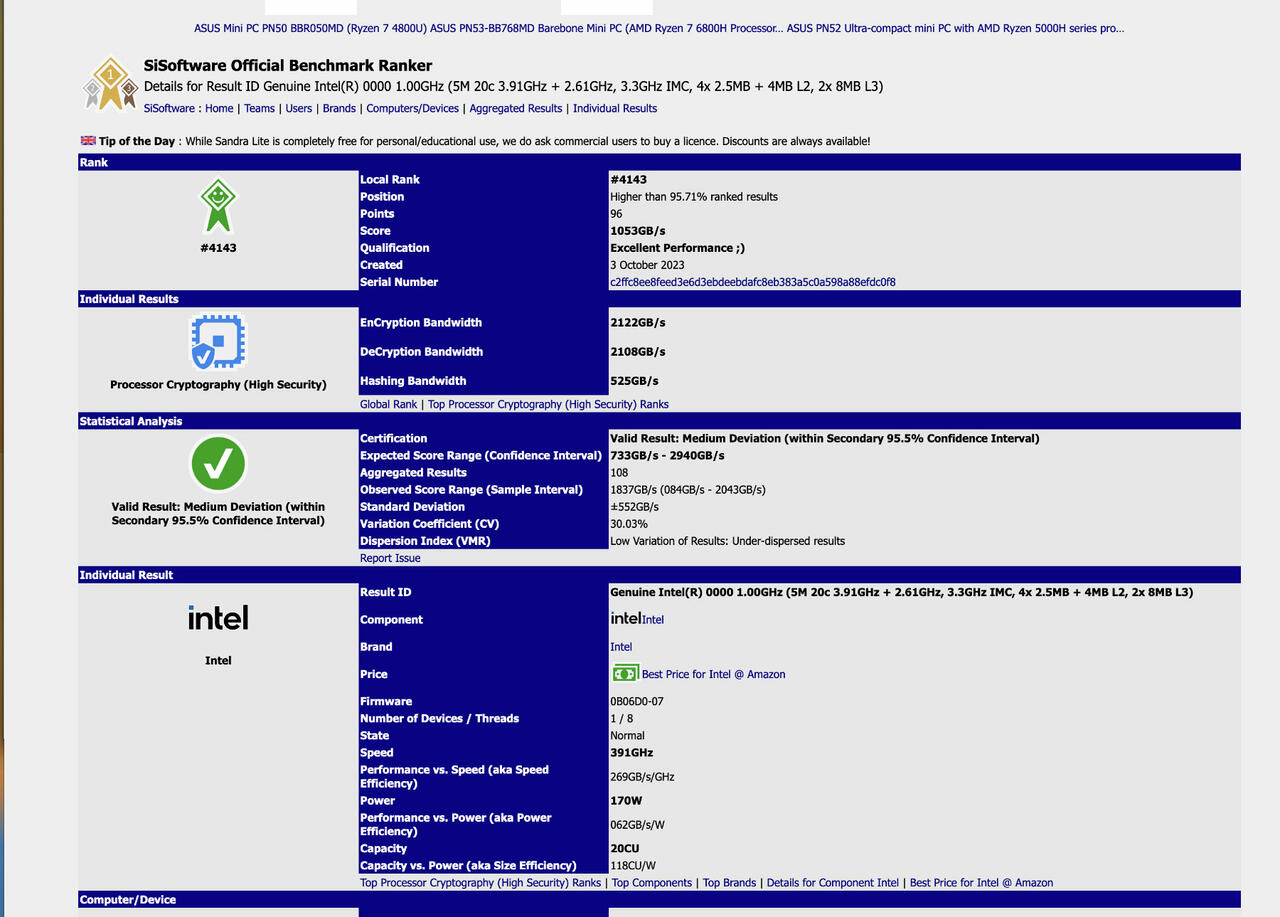
Task: Open the Brands navigation link
Action: point(339,108)
